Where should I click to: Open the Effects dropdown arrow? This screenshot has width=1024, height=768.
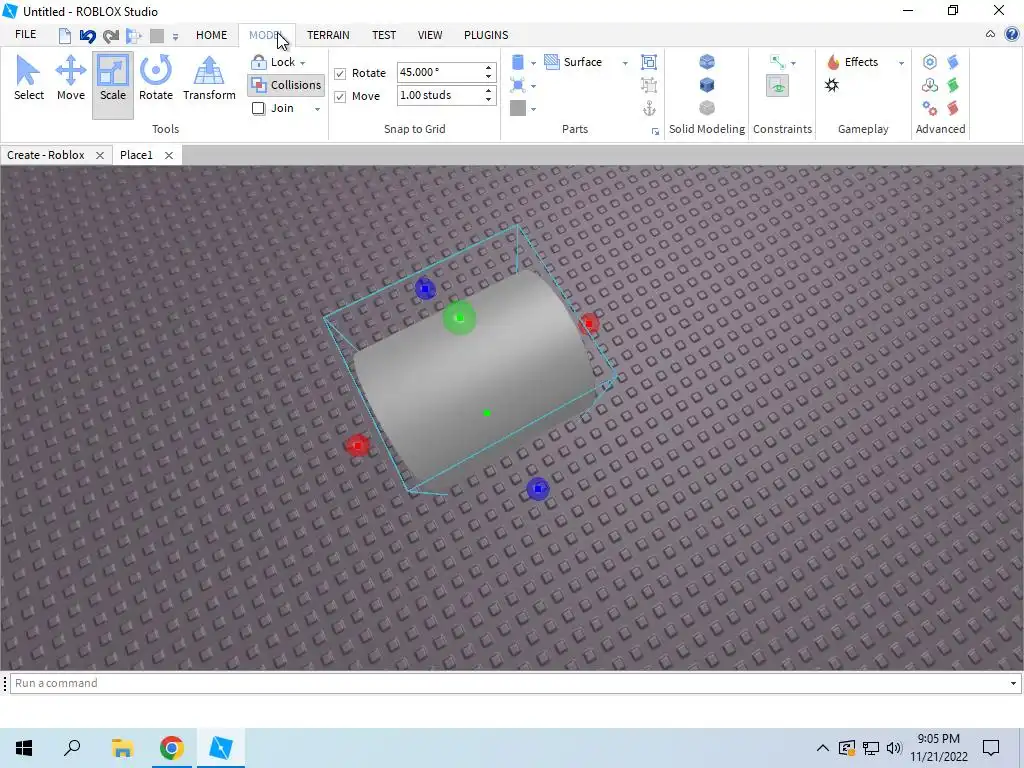[x=901, y=63]
